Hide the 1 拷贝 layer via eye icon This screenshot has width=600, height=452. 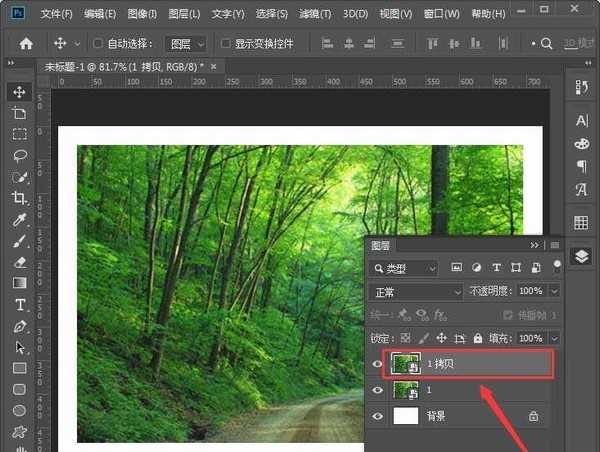coord(377,365)
